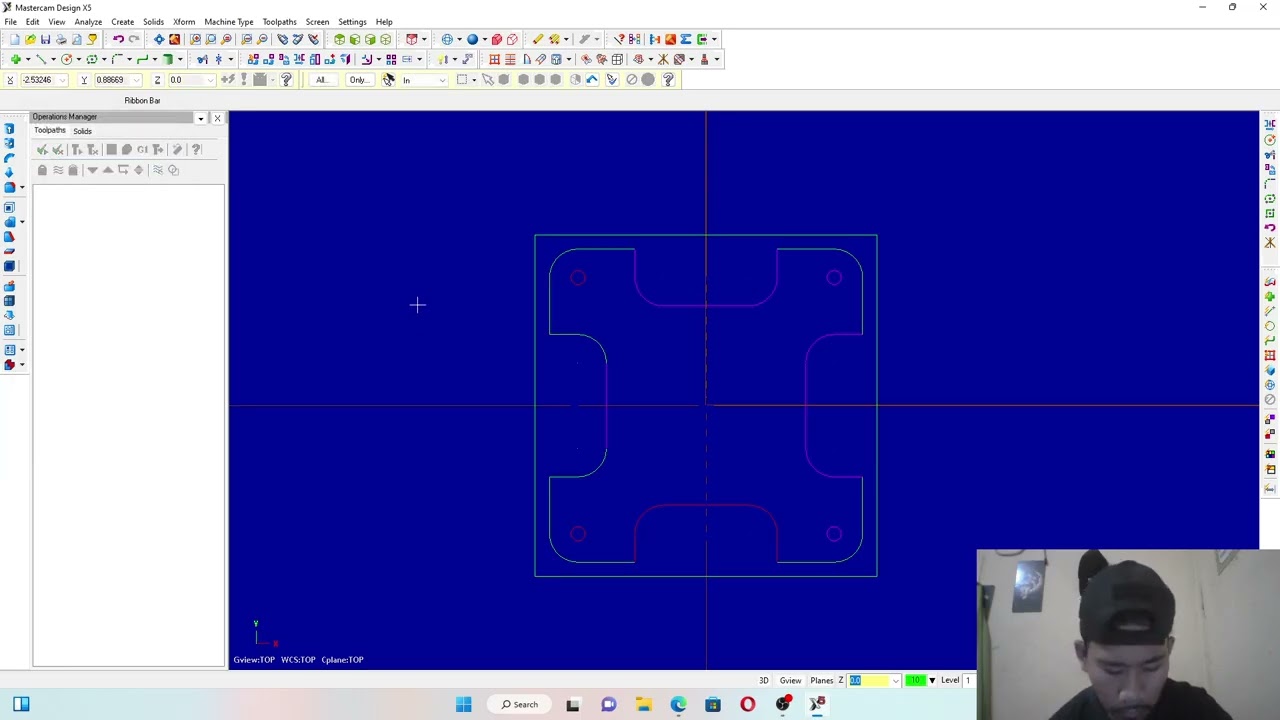Click the Solid Sweep icon in left sidebar
1280x720 pixels.
tap(9, 158)
